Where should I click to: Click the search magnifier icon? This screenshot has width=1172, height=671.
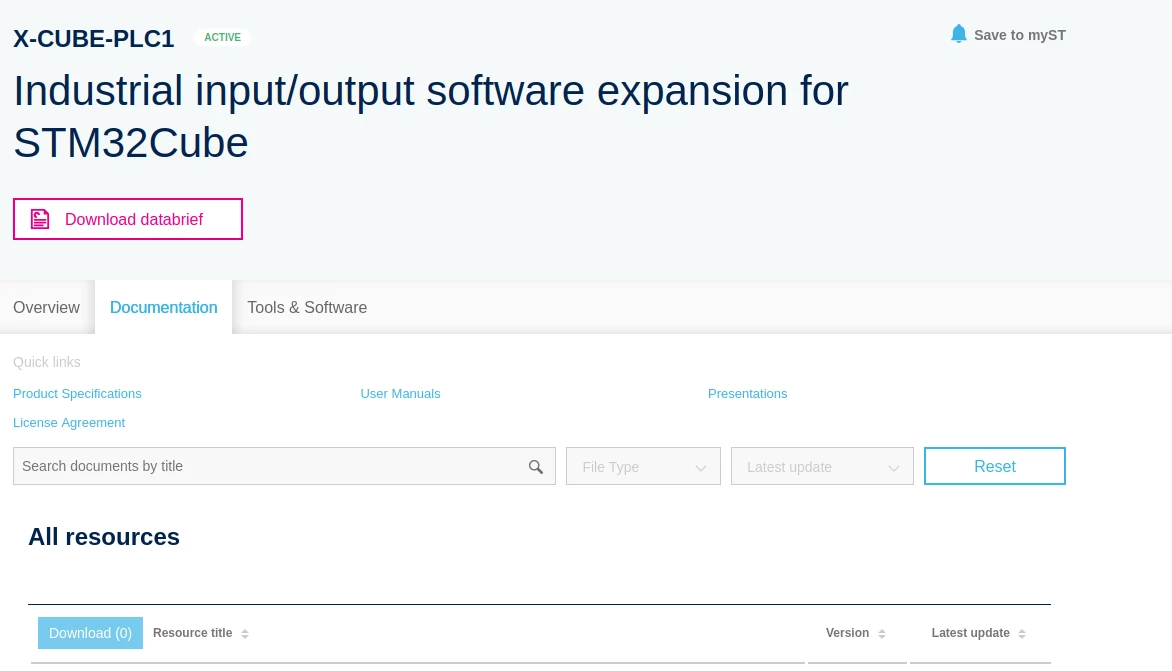(536, 466)
